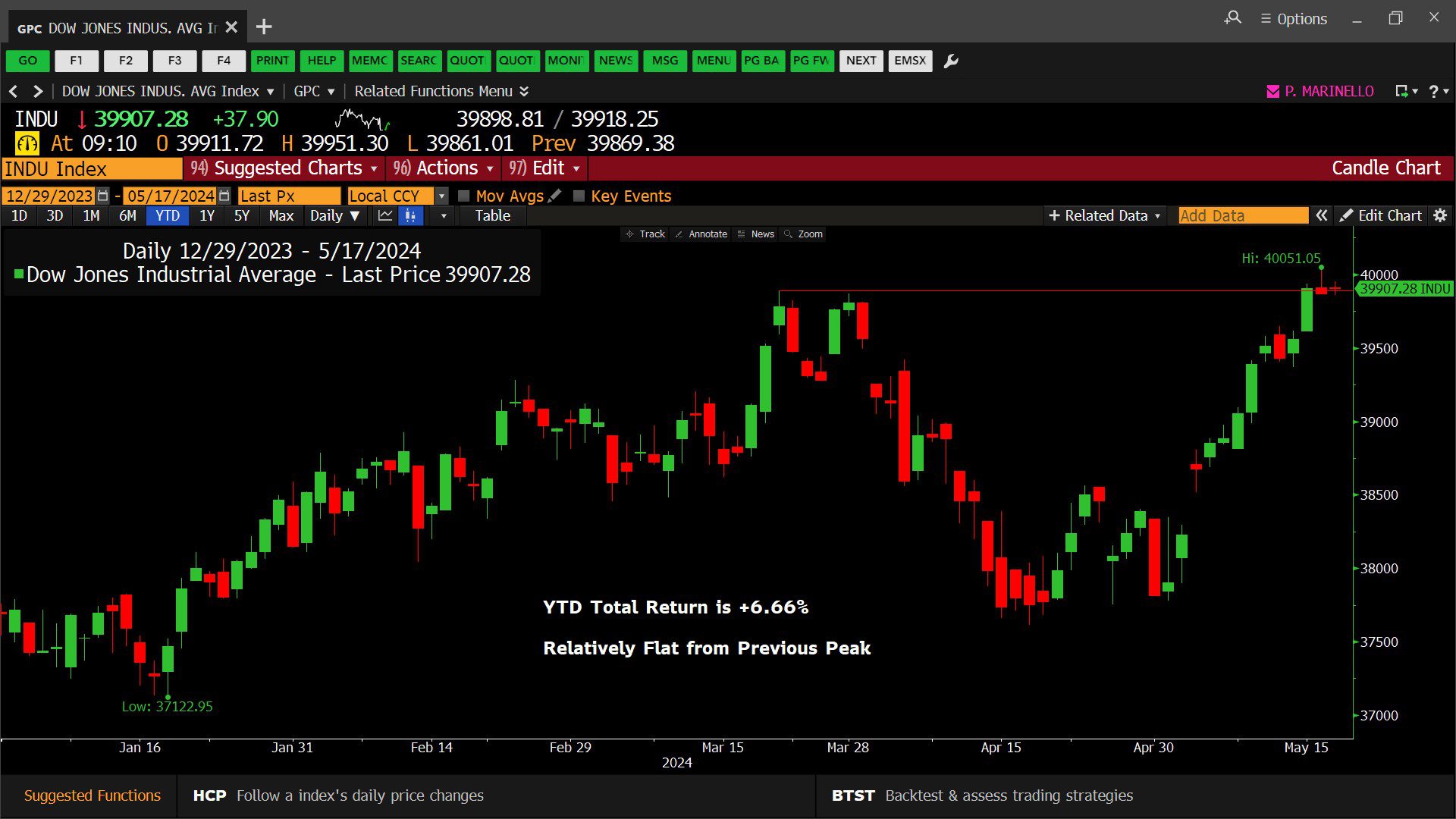Viewport: 1456px width, 819px height.
Task: Click the Edit Chart button
Action: (1381, 215)
